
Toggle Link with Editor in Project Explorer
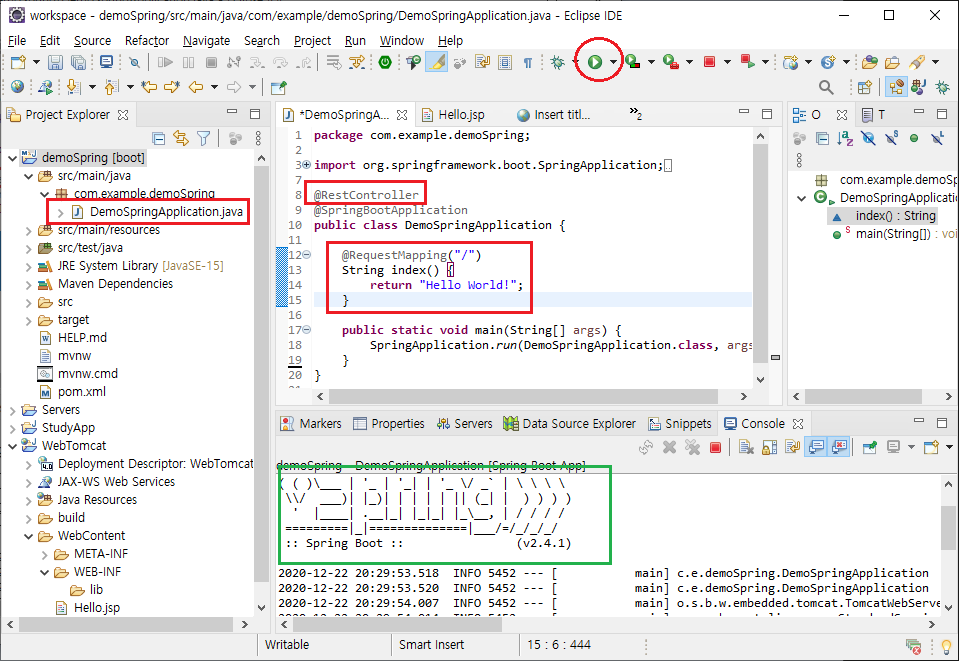point(181,138)
